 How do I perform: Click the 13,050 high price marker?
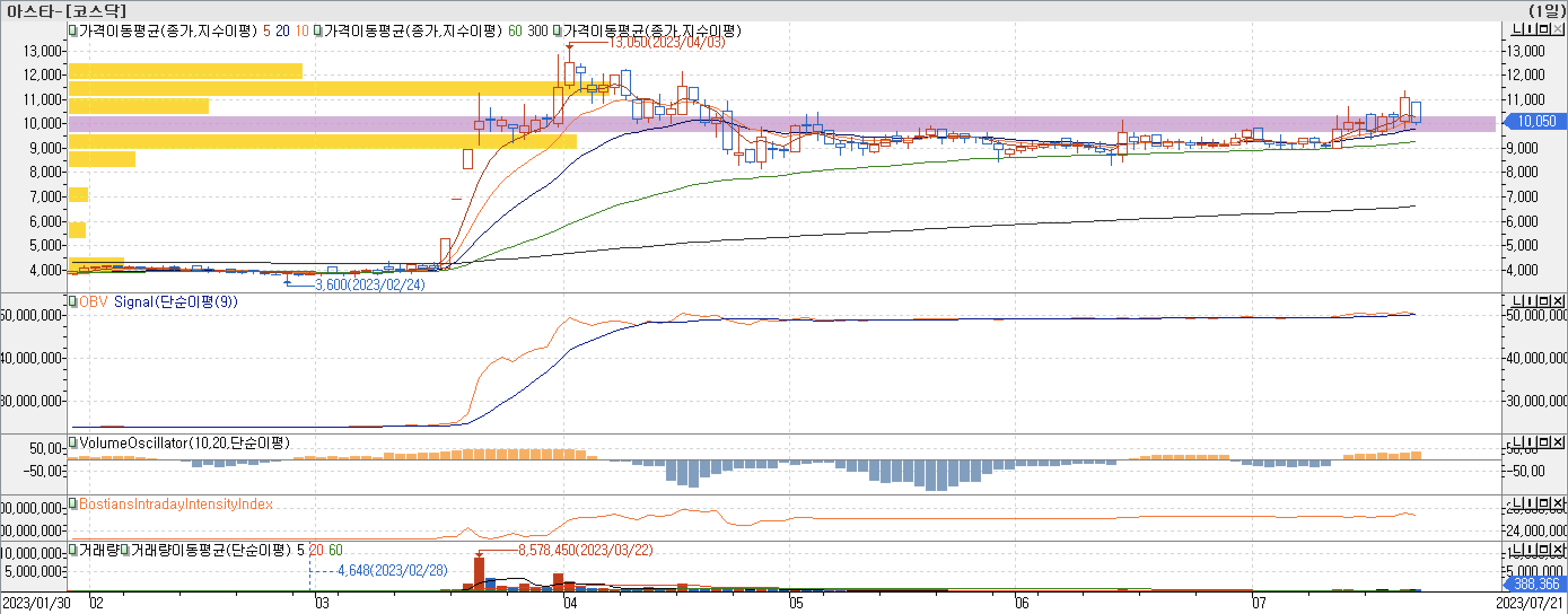tap(667, 42)
